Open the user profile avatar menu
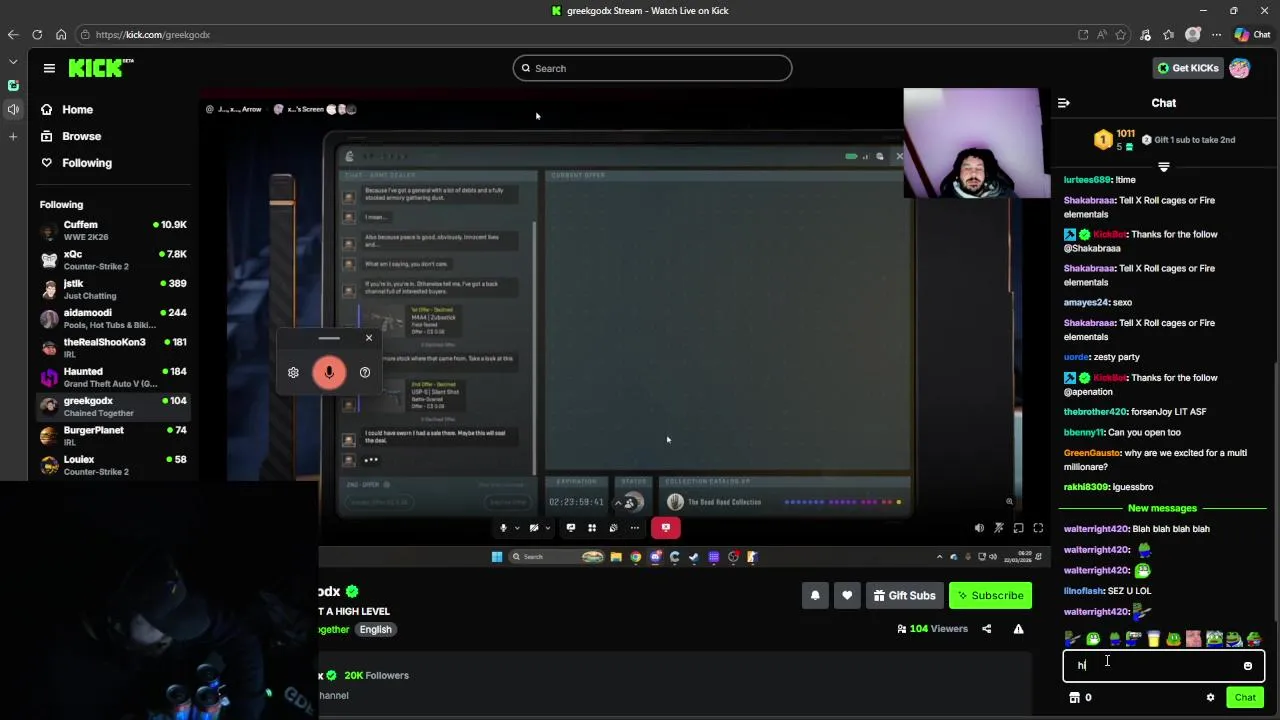The width and height of the screenshot is (1280, 720). (x=1239, y=68)
